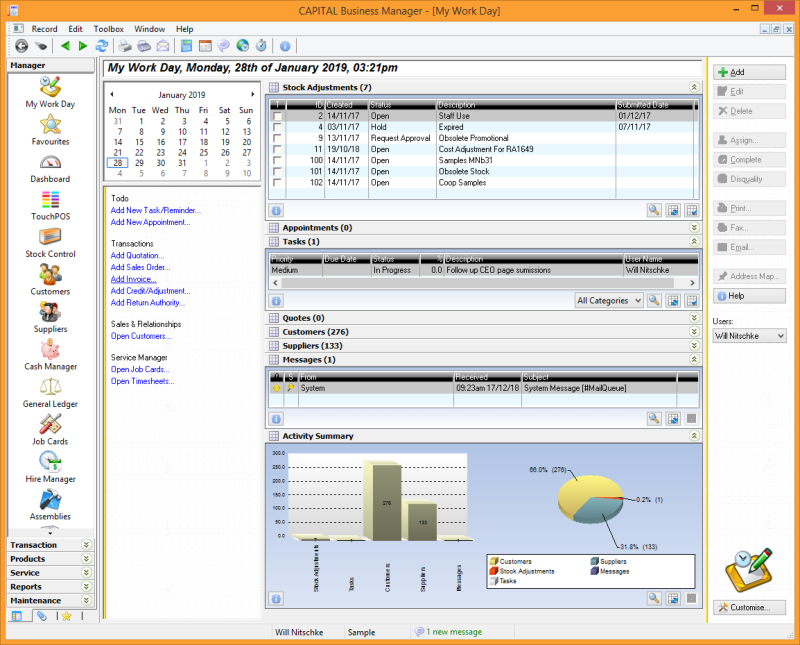The image size is (800, 645).
Task: Tick checkbox for Obsolete Stock row
Action: pos(277,171)
